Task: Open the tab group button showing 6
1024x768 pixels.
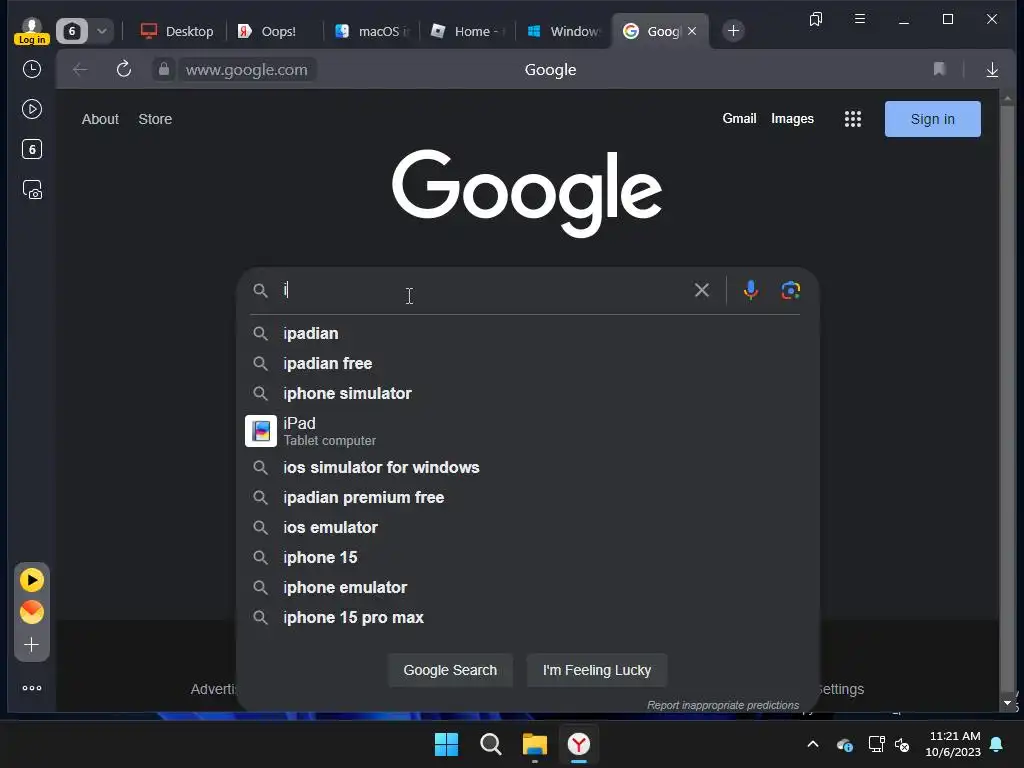Action: pos(72,31)
